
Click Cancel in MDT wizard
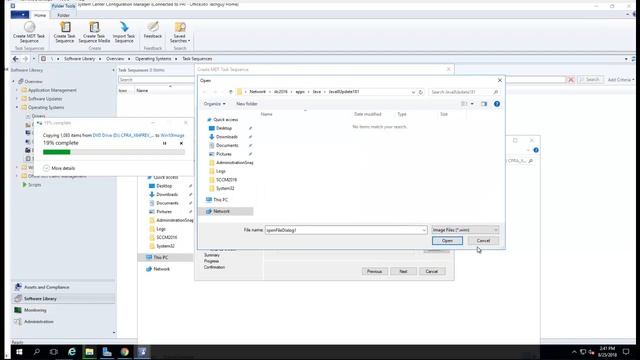432,271
